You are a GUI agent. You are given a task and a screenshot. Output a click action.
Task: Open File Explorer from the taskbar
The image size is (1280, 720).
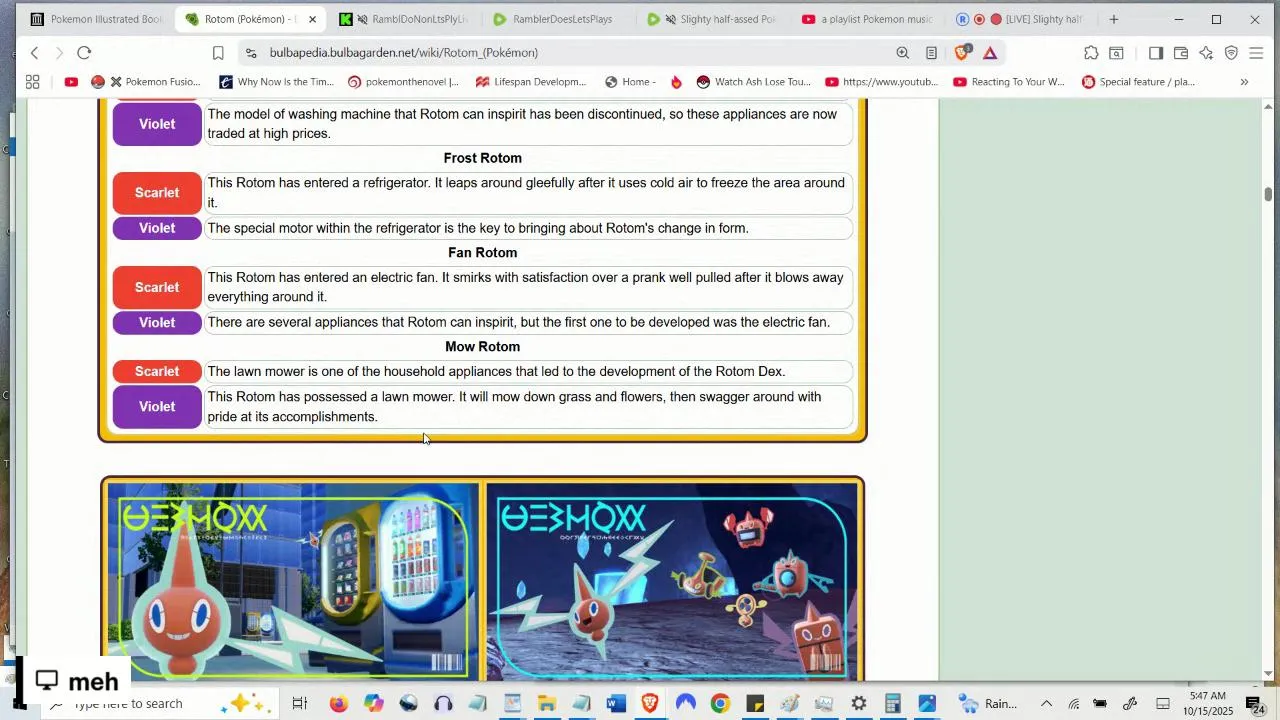point(546,704)
